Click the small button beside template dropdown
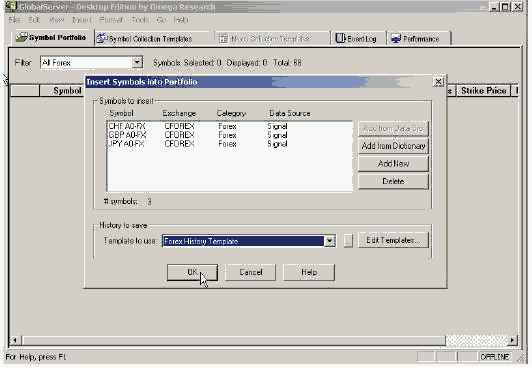 348,240
